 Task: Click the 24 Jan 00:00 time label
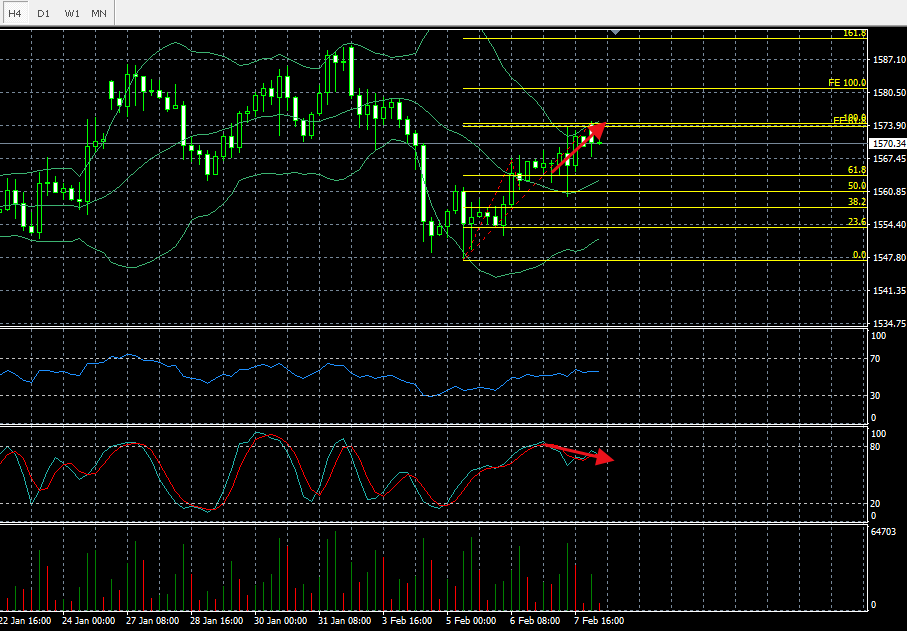[89, 621]
